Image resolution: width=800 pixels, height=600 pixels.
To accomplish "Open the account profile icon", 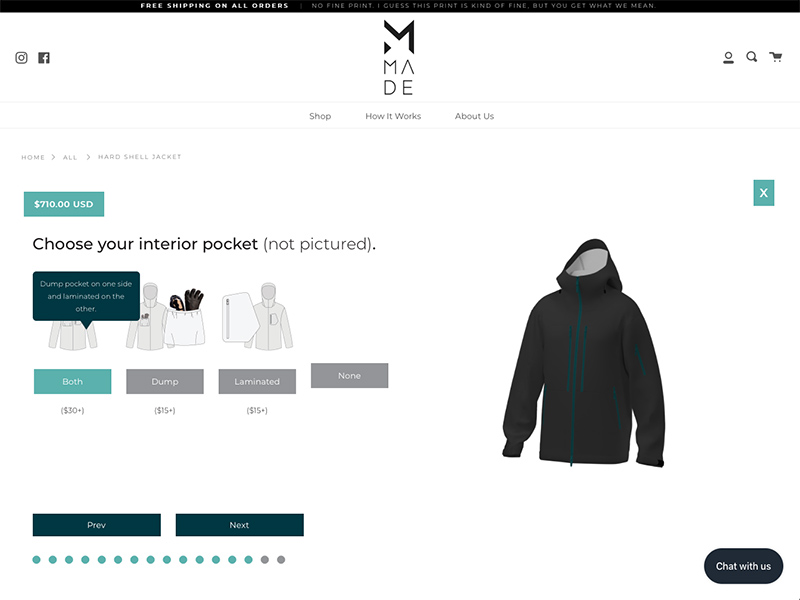I will point(728,58).
